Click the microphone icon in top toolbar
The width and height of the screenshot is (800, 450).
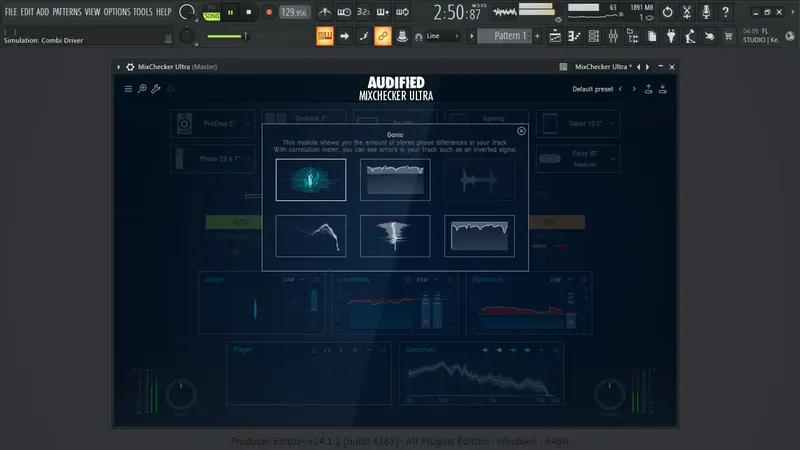(x=706, y=12)
